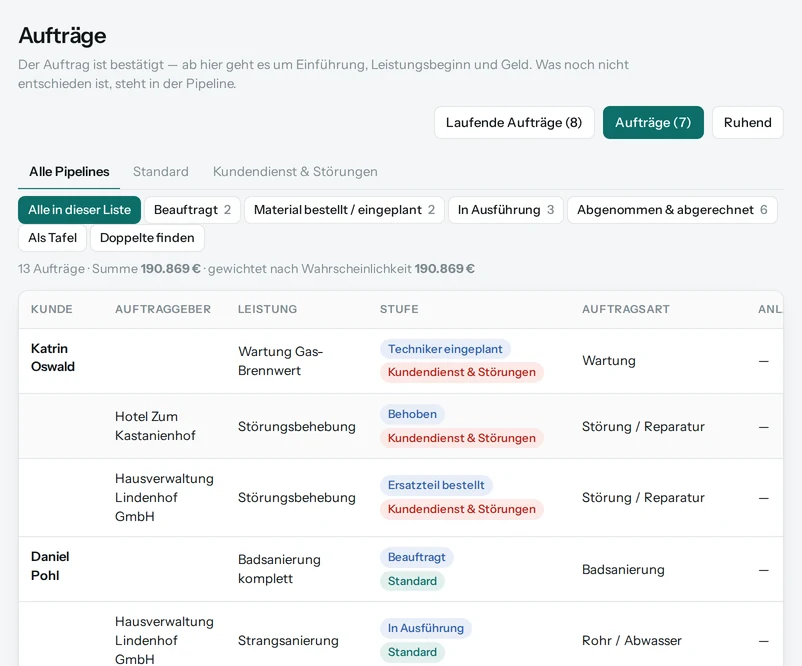Open customer Katrin Oswald

point(53,358)
